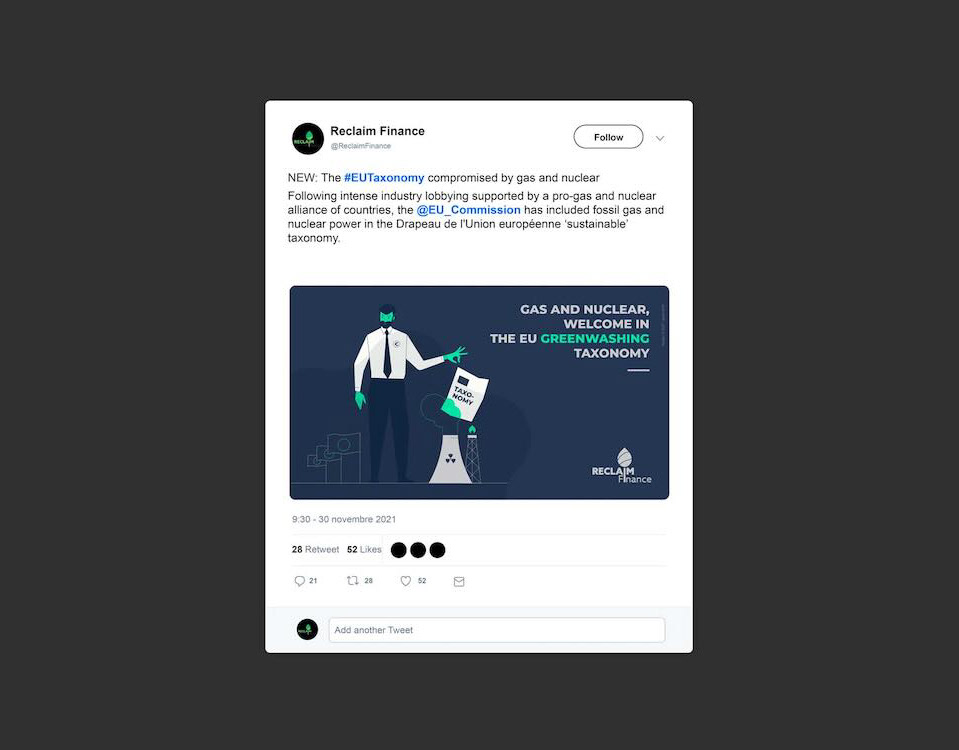Open the @EU_Commission mention link
The height and width of the screenshot is (750, 959).
468,210
